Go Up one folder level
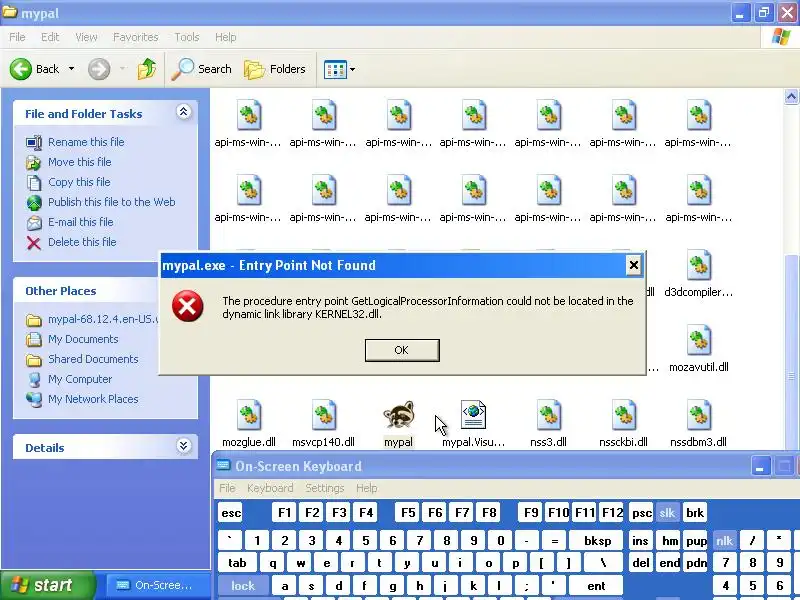800x600 pixels. pos(147,69)
